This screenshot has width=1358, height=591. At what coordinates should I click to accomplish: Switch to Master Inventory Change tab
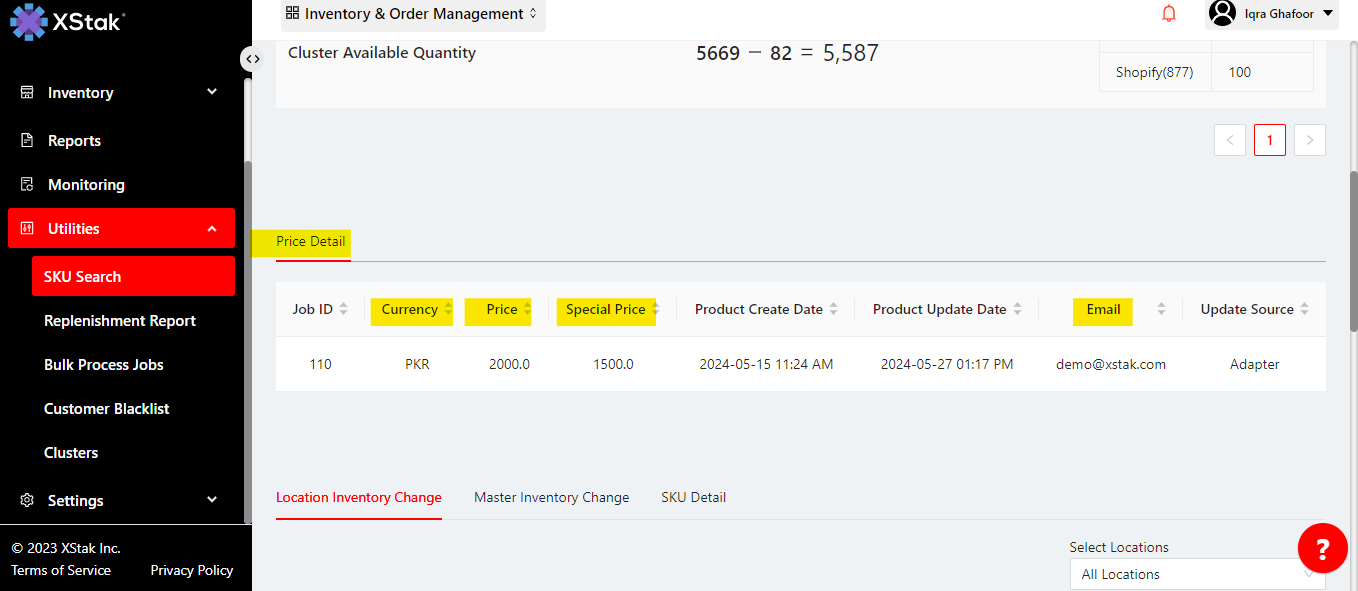tap(551, 497)
